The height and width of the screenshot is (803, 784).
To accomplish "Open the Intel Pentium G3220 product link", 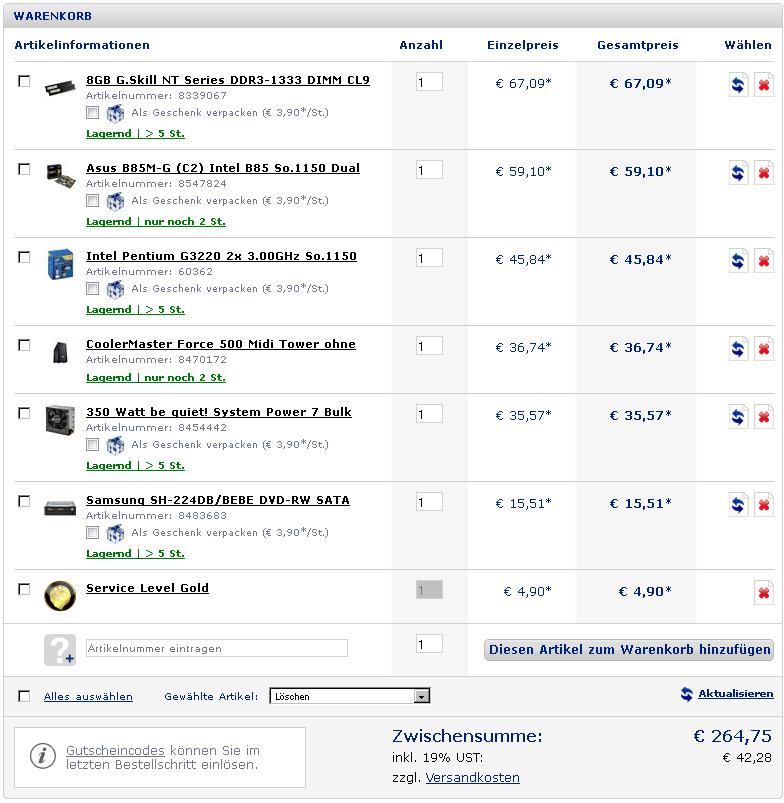I will [221, 257].
